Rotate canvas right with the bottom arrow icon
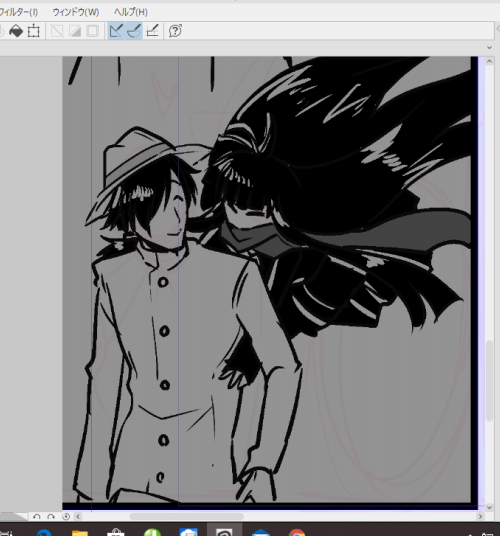Screen dimensions: 500x536 pyautogui.click(x=51, y=516)
